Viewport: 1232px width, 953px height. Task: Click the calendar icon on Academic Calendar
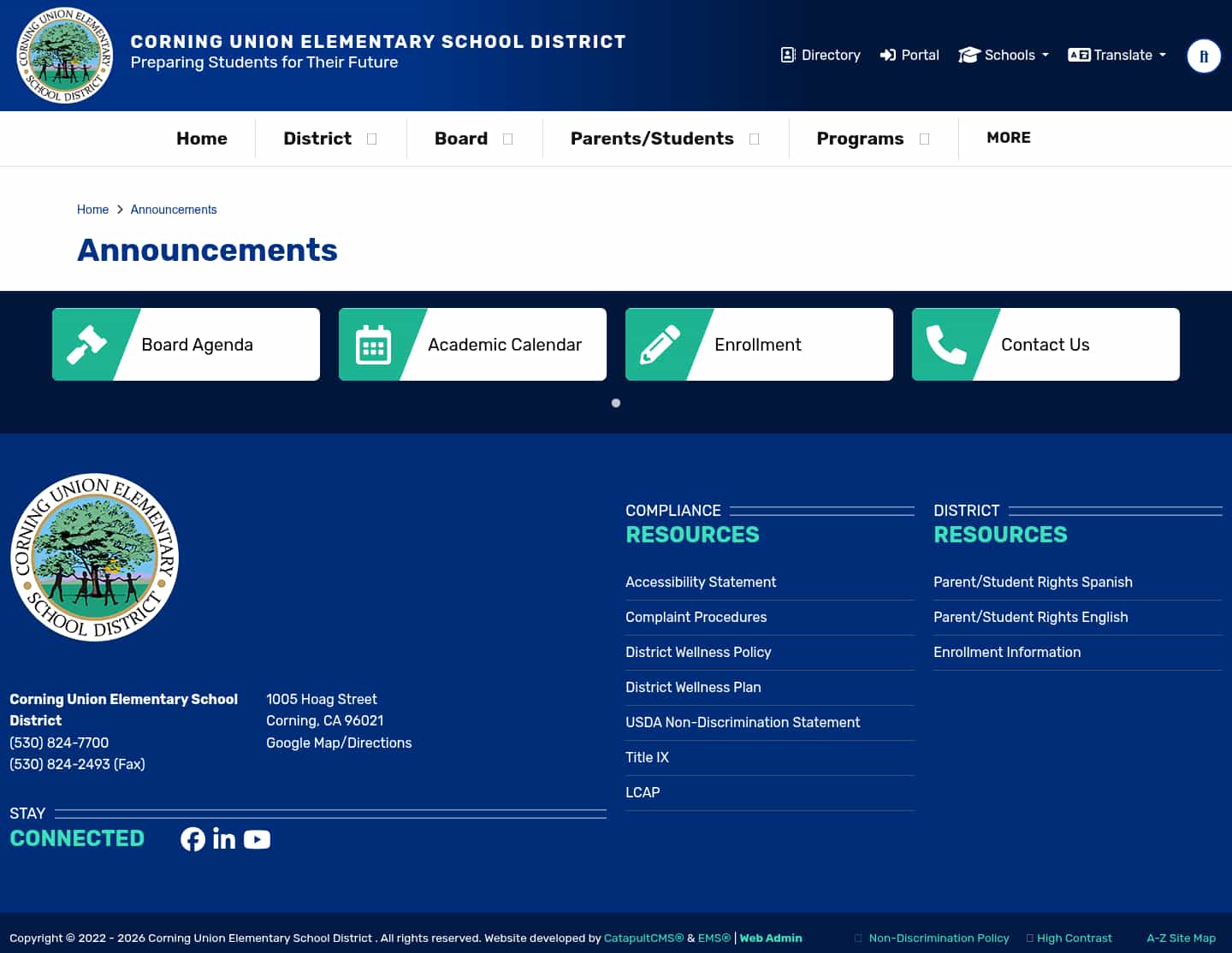[x=373, y=345]
